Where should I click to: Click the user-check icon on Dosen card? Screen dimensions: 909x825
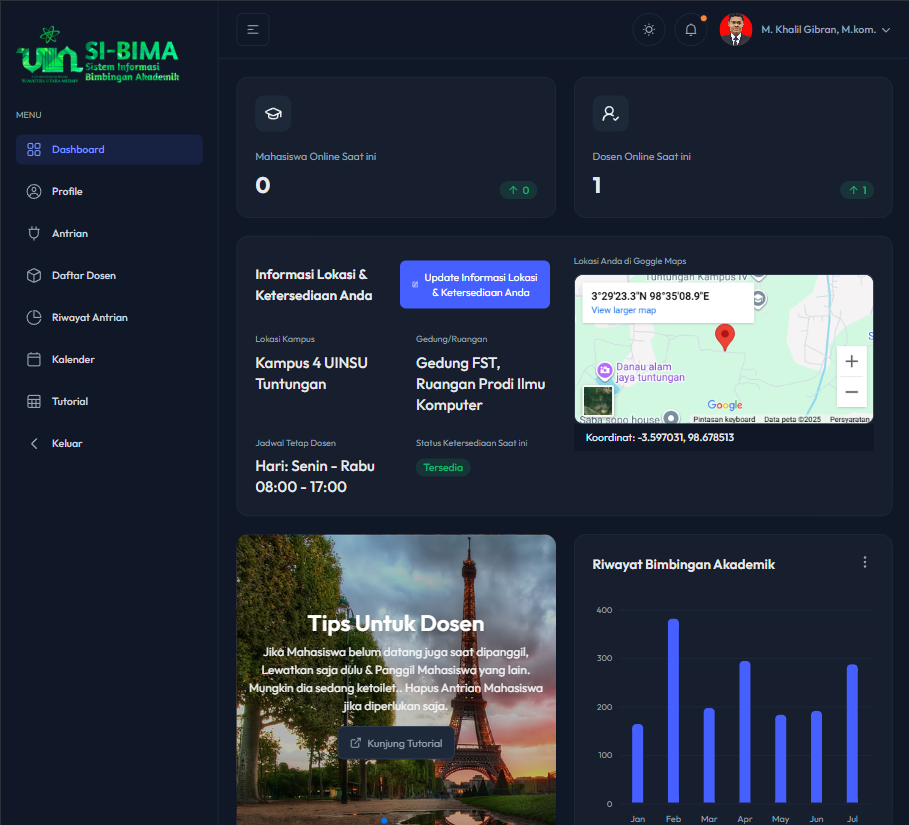(610, 114)
